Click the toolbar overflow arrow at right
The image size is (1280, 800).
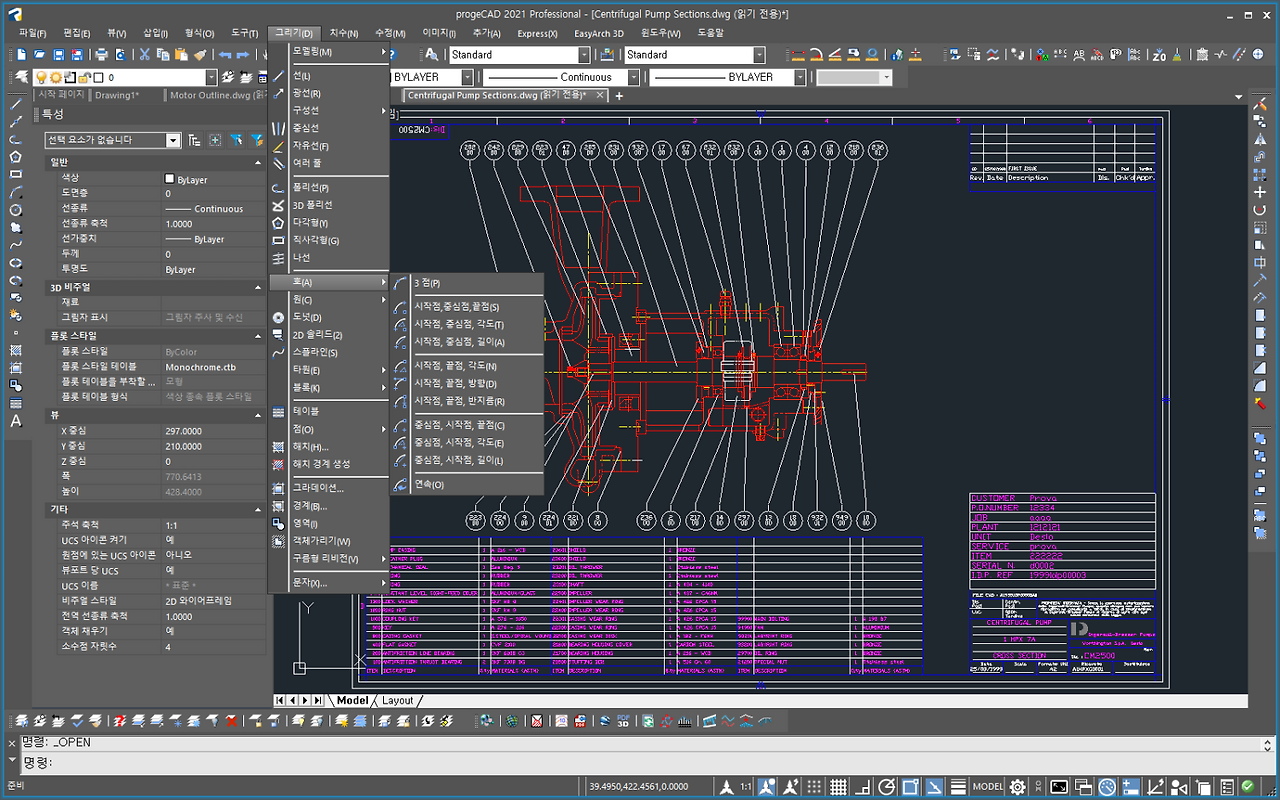tap(1237, 98)
